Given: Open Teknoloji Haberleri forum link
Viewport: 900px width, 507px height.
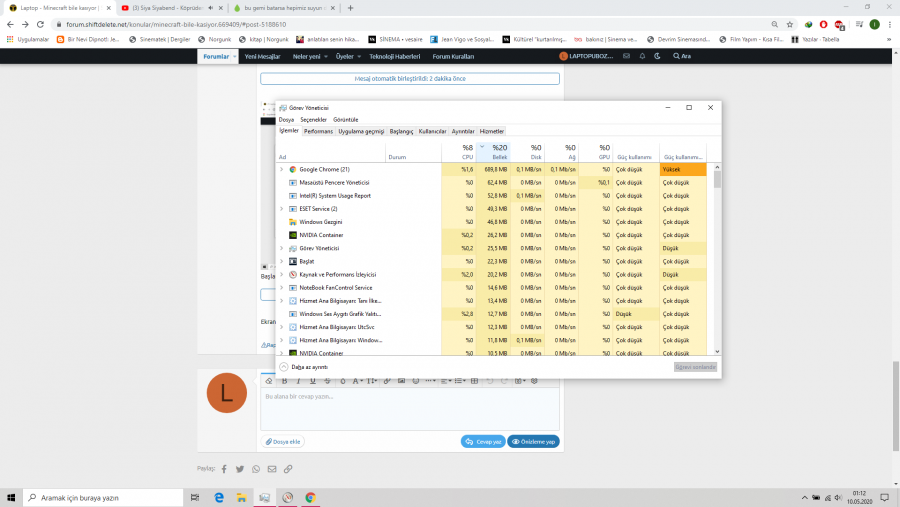Looking at the screenshot, I should pyautogui.click(x=394, y=56).
